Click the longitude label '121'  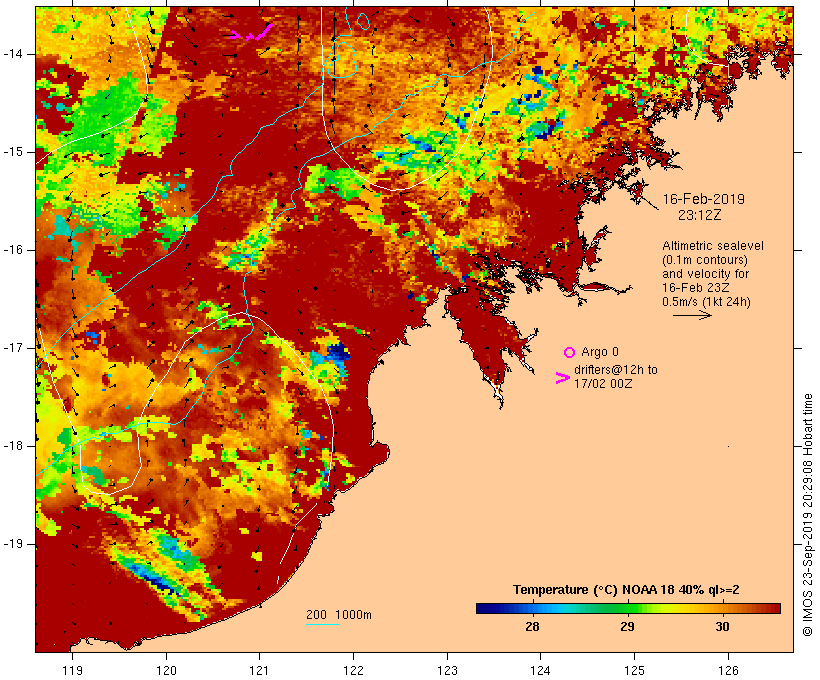click(x=259, y=670)
